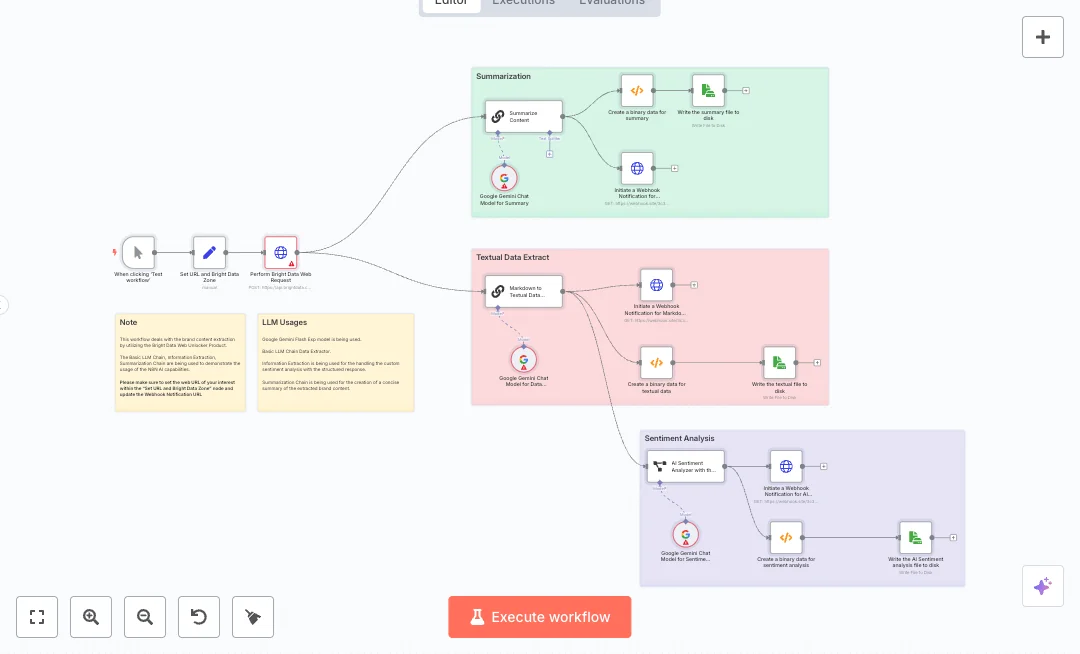Tidy up nodes with the broom icon
The width and height of the screenshot is (1080, 654).
click(x=253, y=617)
